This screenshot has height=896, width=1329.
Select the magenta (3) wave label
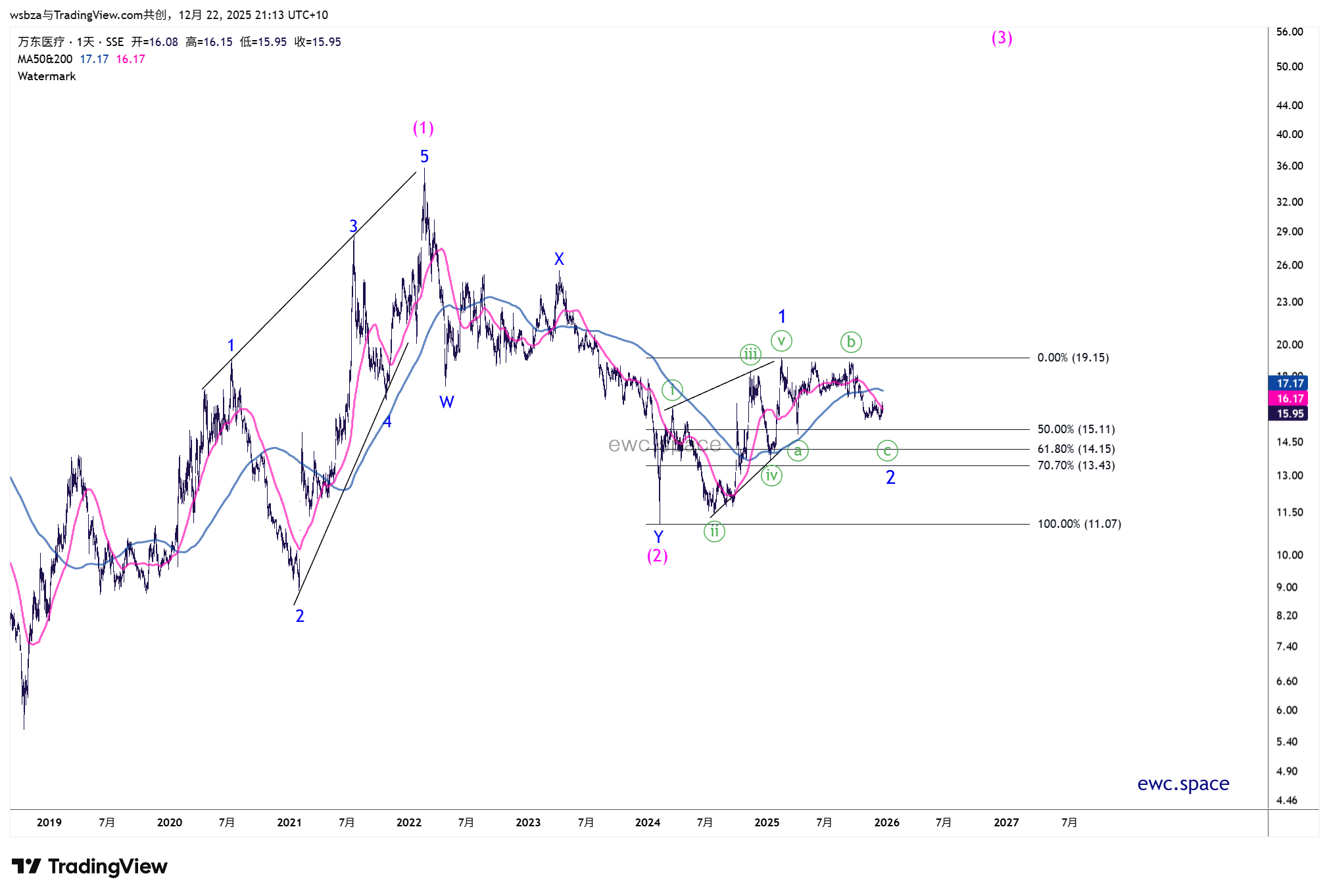[1002, 38]
